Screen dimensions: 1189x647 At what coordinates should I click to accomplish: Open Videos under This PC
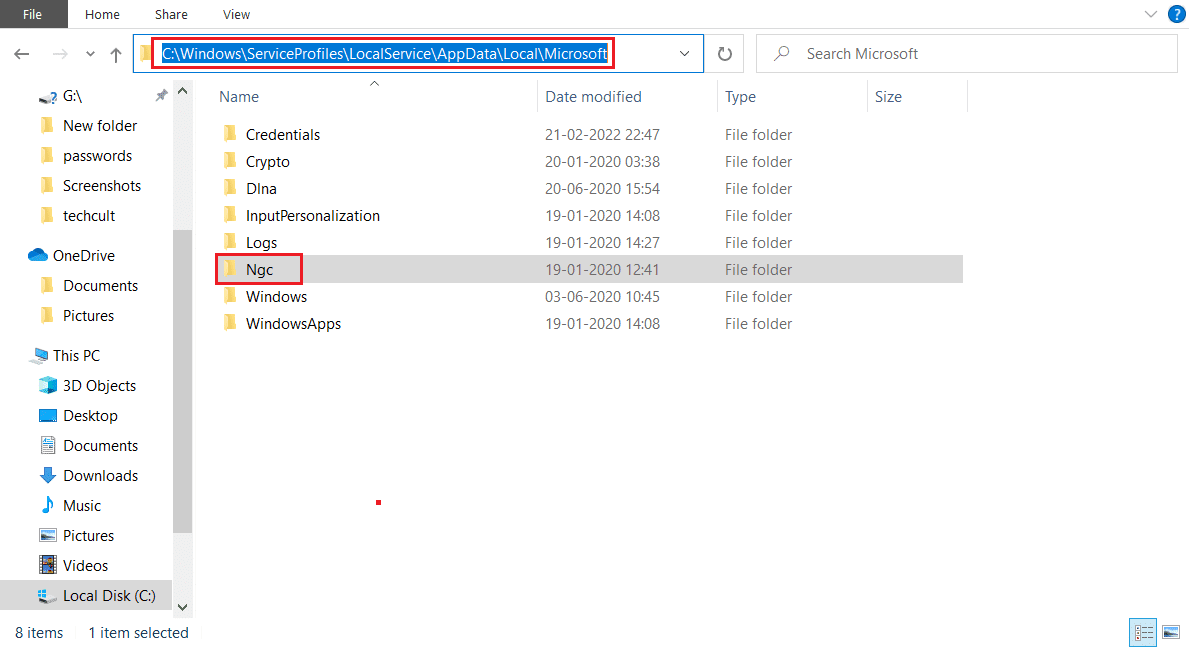click(85, 566)
